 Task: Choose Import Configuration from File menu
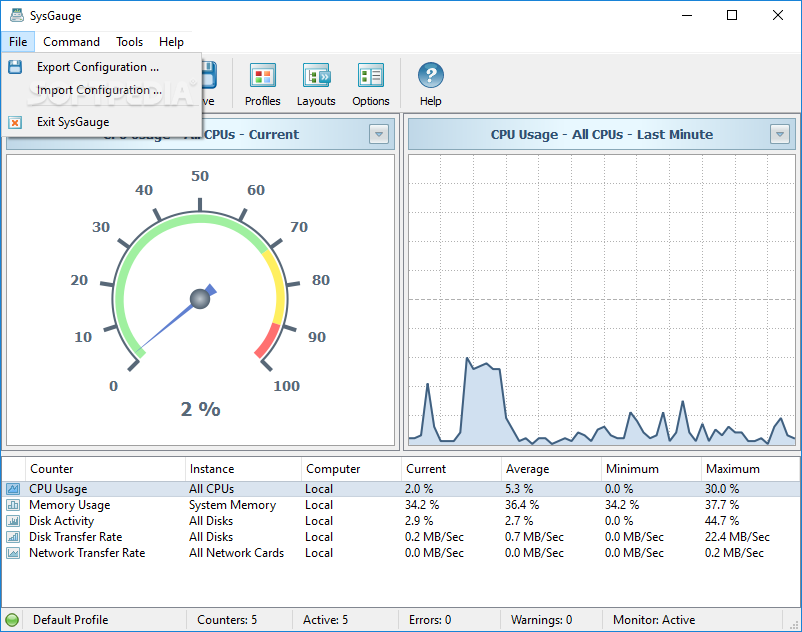(x=101, y=90)
